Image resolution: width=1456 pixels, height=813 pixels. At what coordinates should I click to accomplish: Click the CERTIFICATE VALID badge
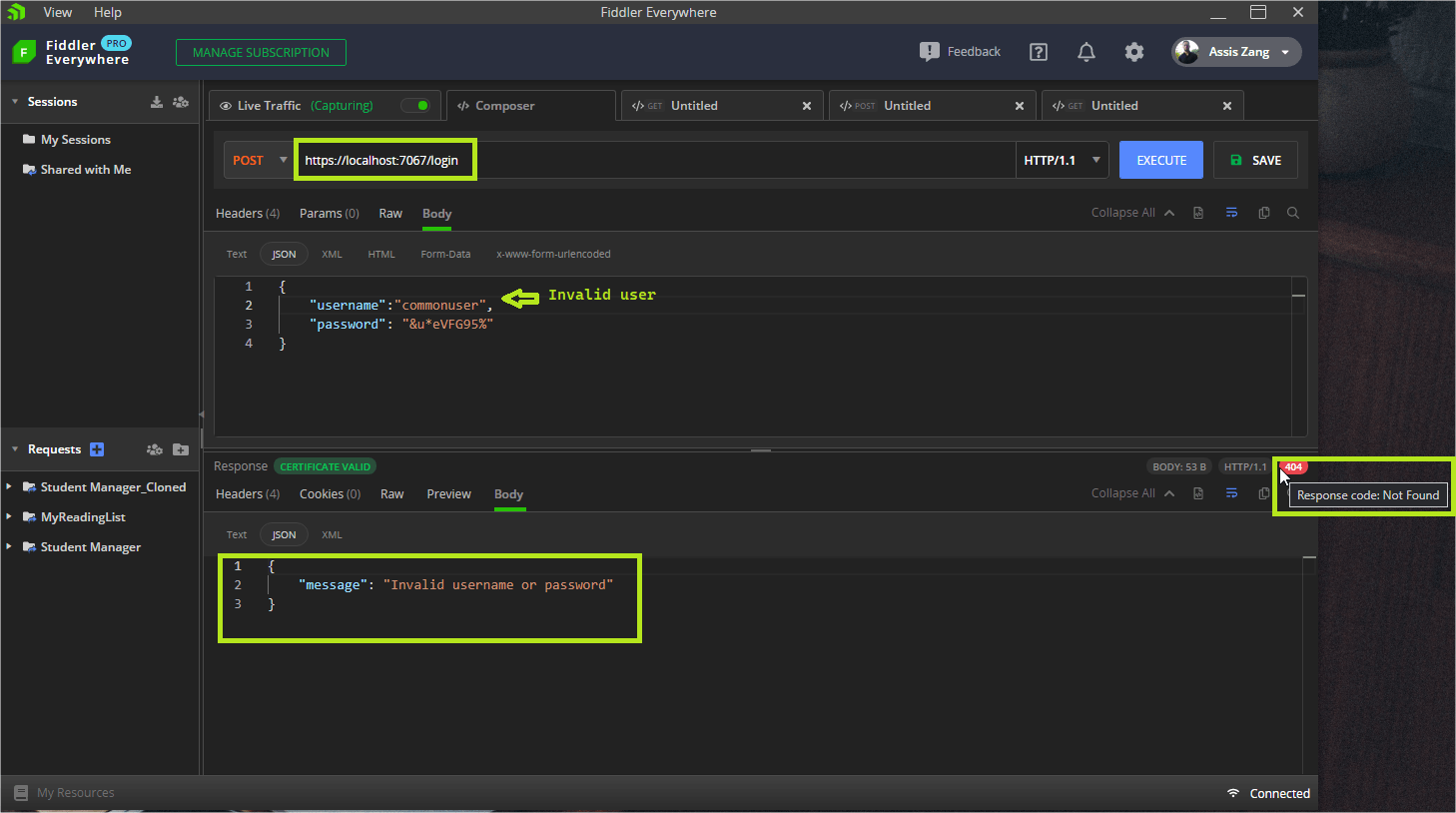tap(325, 466)
